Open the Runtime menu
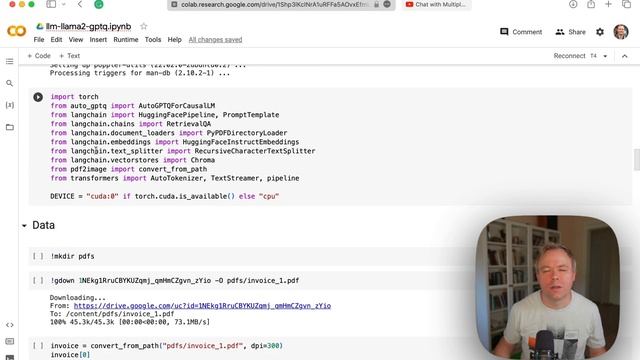The image size is (640, 360). tap(126, 40)
